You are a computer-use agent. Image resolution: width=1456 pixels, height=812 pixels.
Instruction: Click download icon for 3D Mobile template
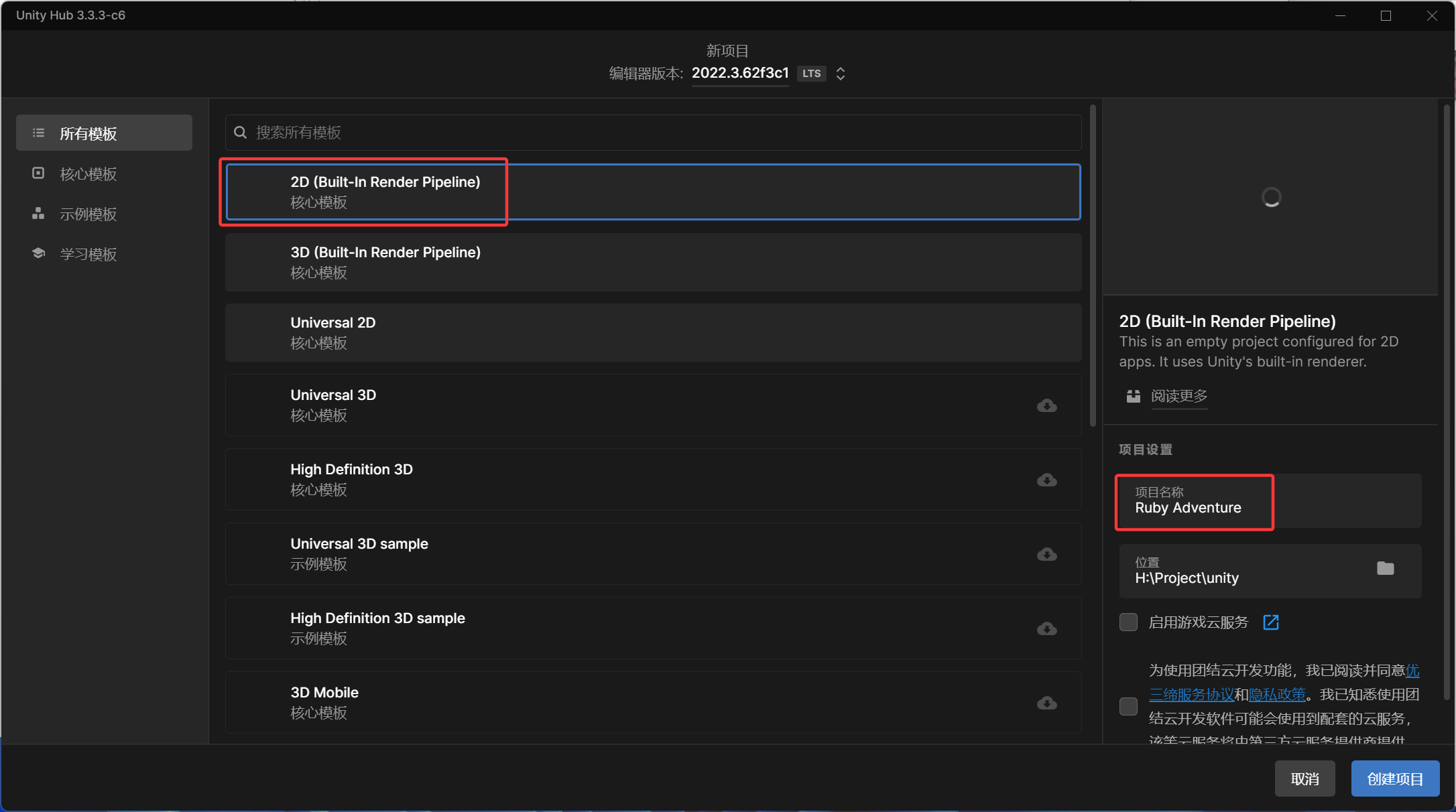point(1046,703)
